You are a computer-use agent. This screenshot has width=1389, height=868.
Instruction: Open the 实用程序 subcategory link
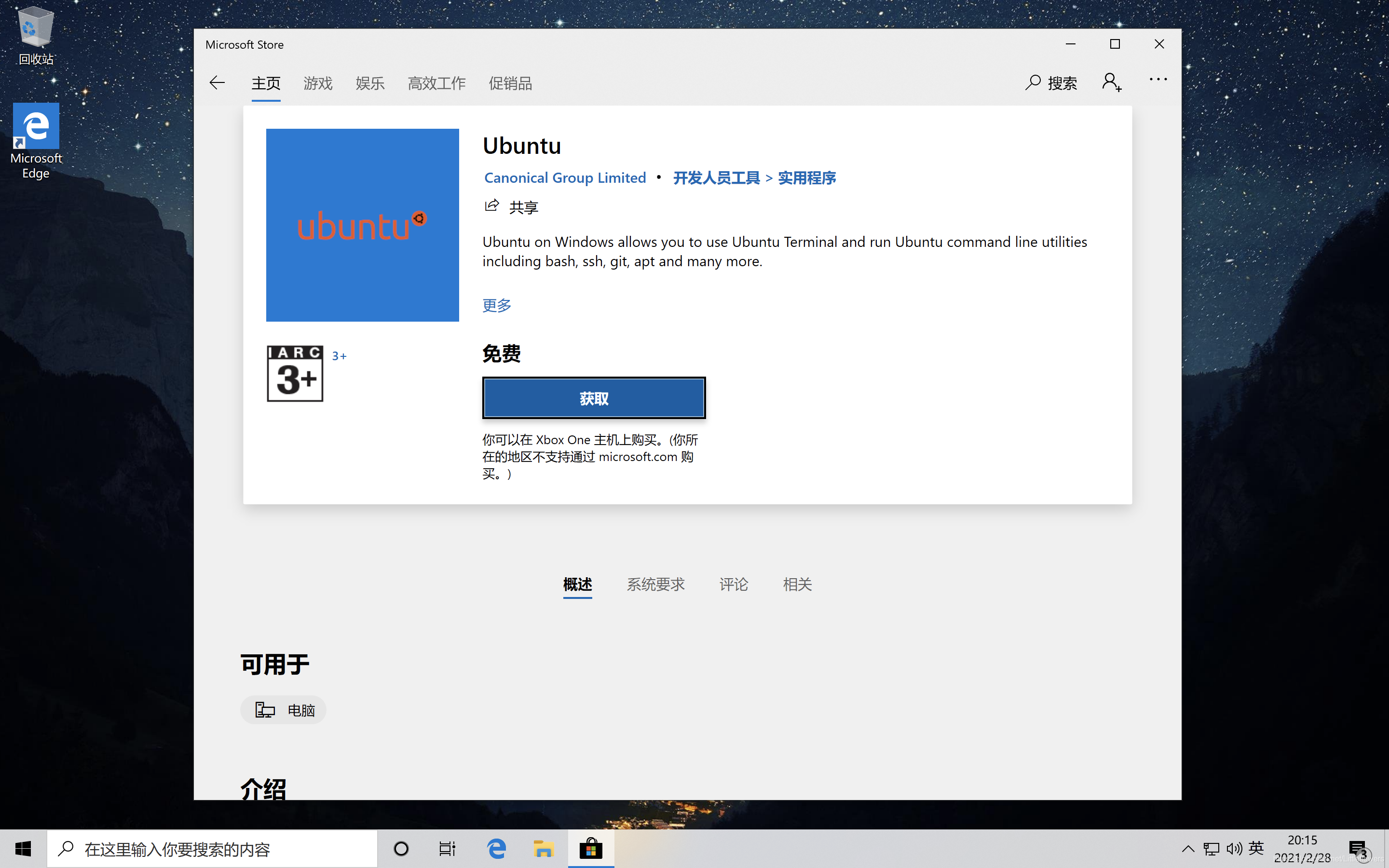click(806, 178)
